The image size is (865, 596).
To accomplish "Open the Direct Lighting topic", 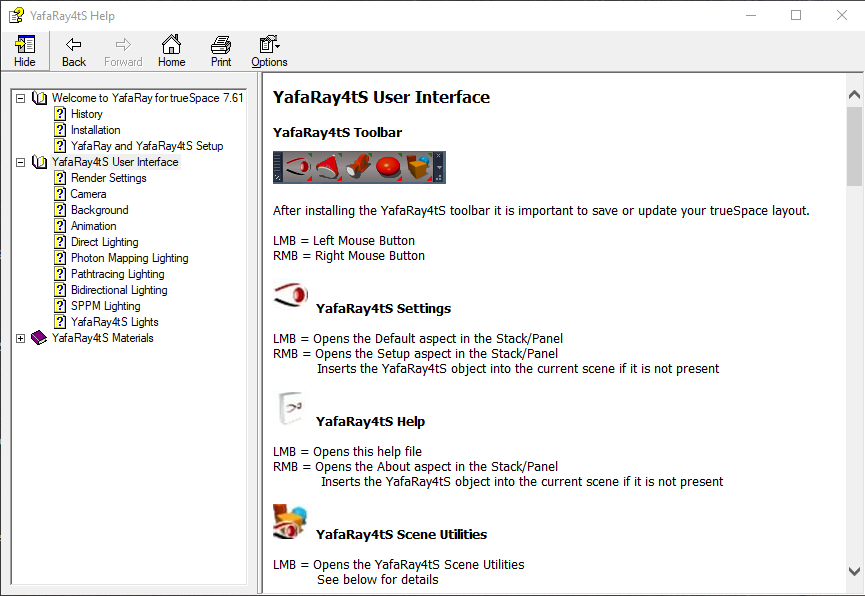I will pos(105,242).
